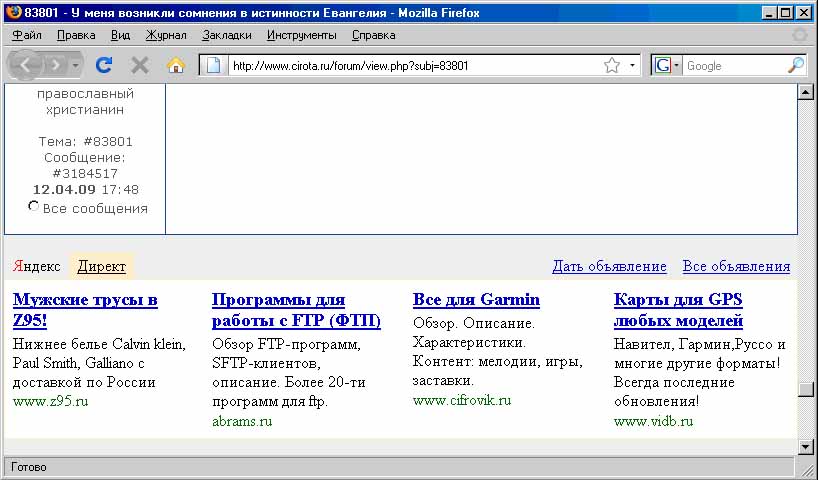The image size is (818, 480).
Task: Open the back/forward history dropdown arrow
Action: tap(76, 66)
